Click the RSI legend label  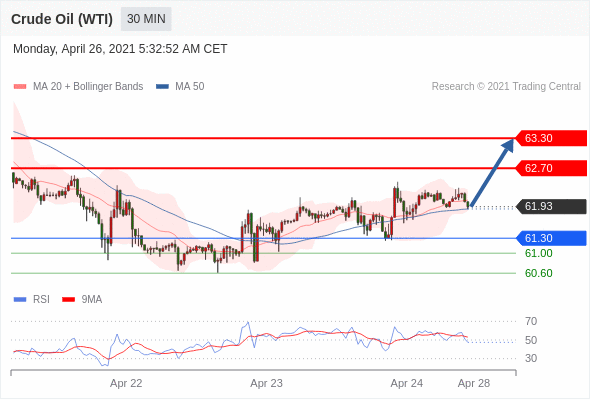[x=41, y=300]
